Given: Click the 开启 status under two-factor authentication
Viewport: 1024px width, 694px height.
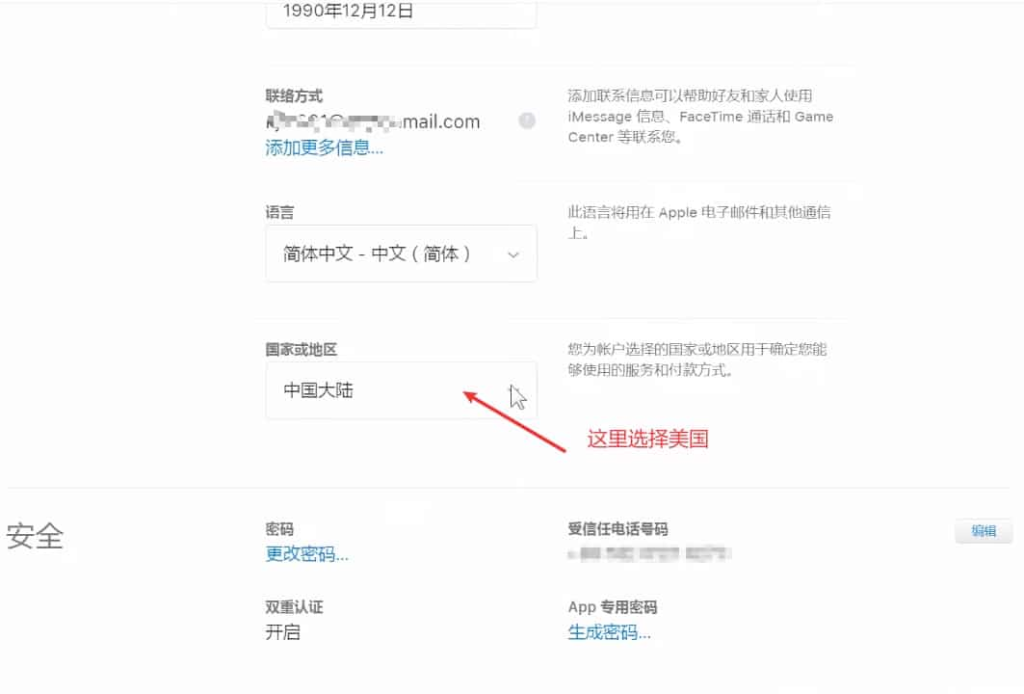Looking at the screenshot, I should click(283, 632).
